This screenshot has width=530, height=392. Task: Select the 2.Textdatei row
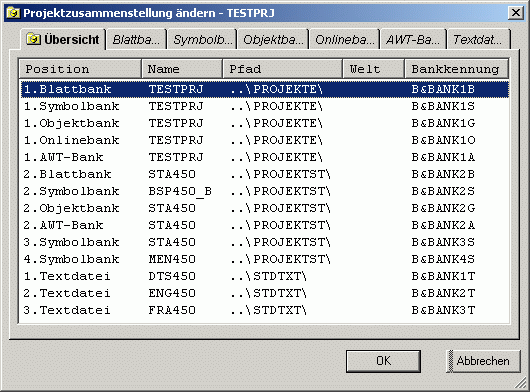[265, 293]
